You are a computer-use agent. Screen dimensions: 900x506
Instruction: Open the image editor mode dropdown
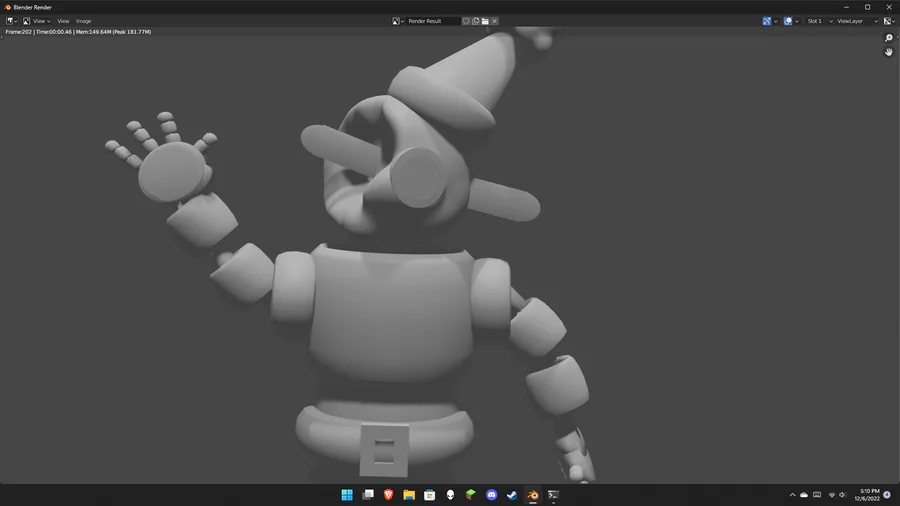click(x=26, y=21)
